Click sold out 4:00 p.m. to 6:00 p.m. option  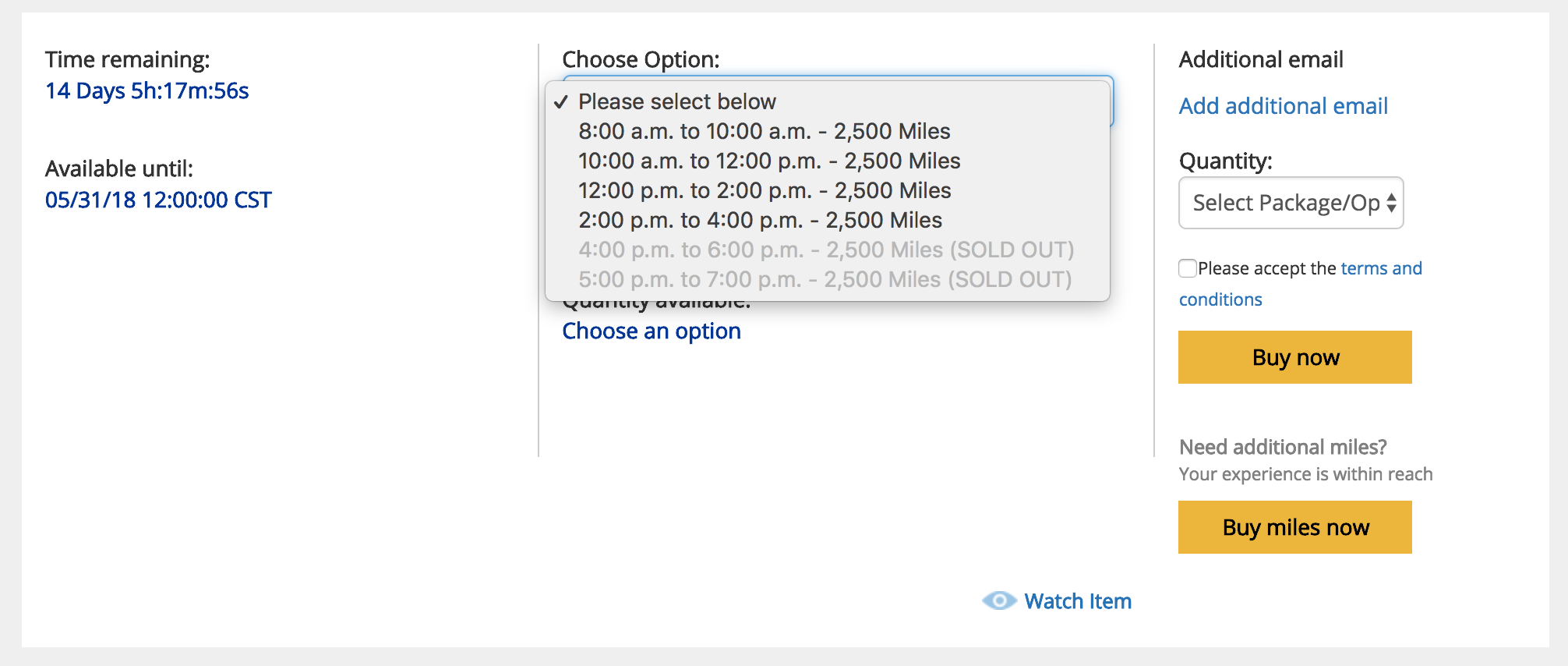828,250
